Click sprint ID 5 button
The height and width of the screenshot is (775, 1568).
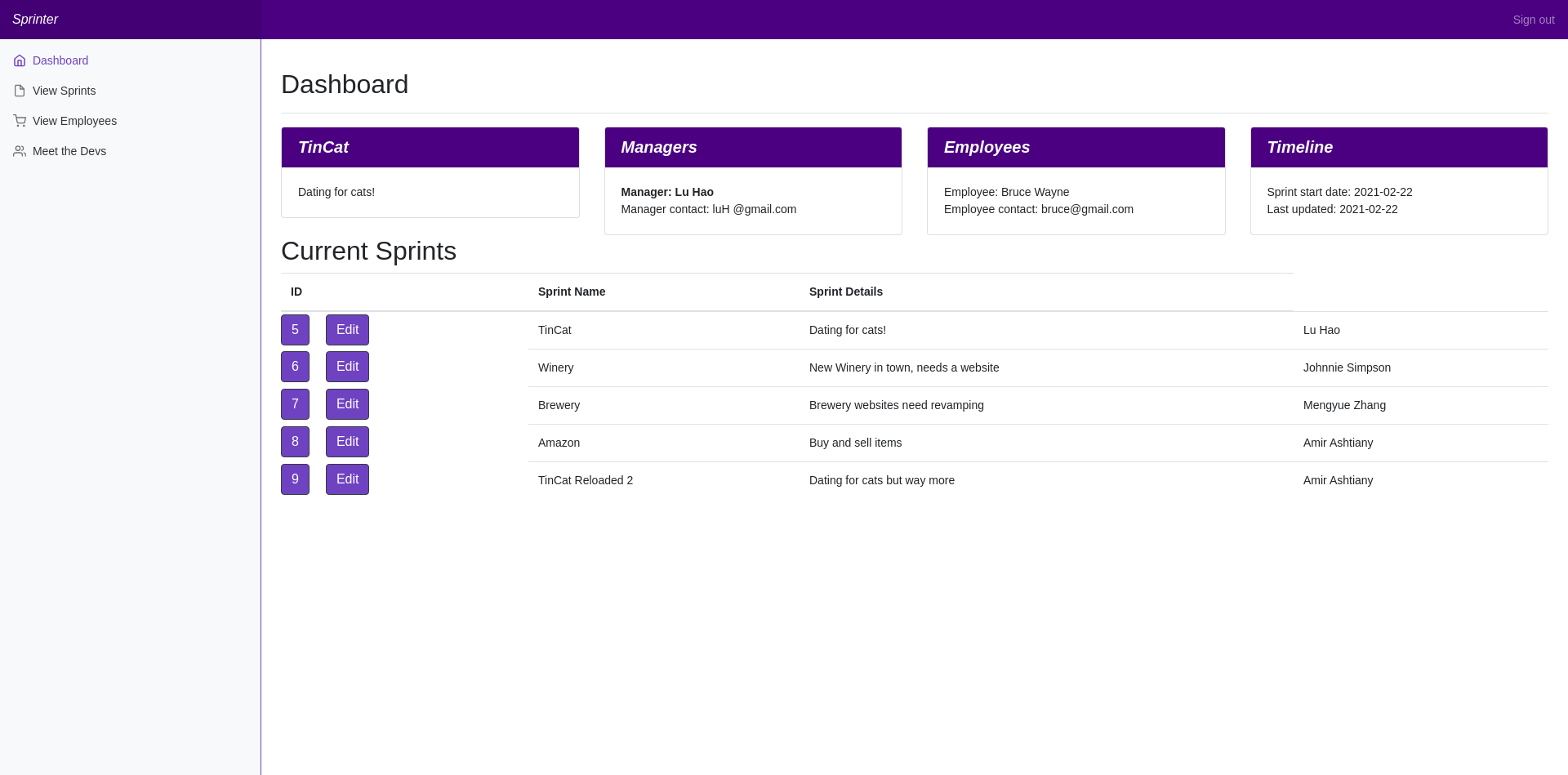tap(295, 330)
